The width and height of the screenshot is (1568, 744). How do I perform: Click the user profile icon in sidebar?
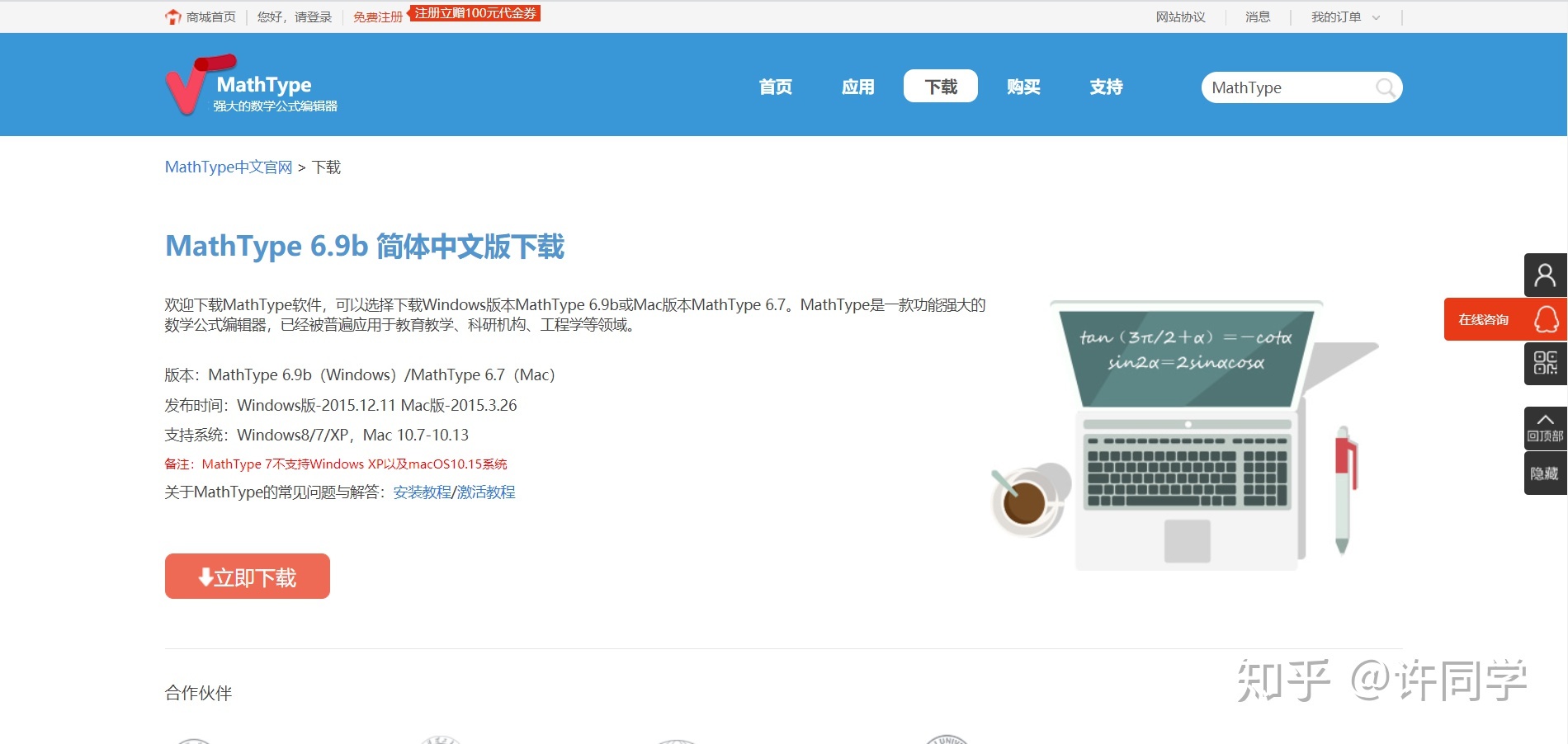[1545, 275]
